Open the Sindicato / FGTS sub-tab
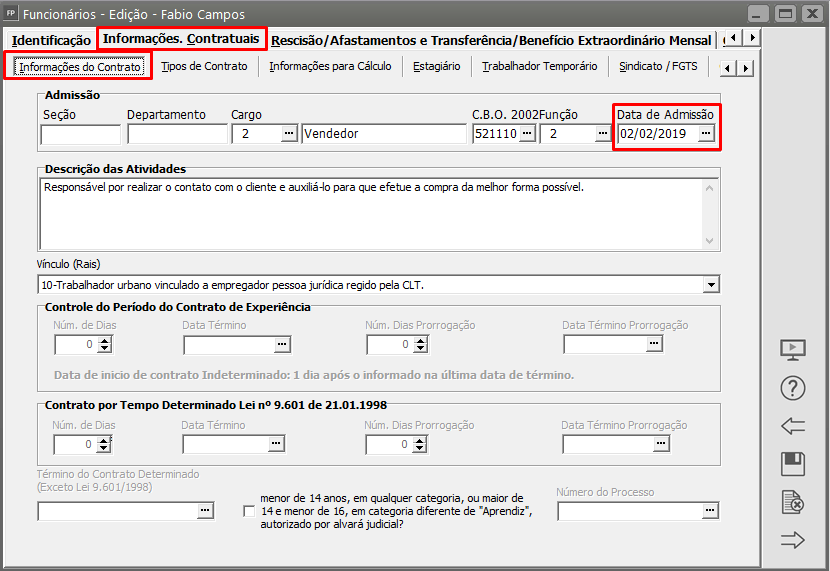Screen dimensions: 830x571 coord(658,66)
